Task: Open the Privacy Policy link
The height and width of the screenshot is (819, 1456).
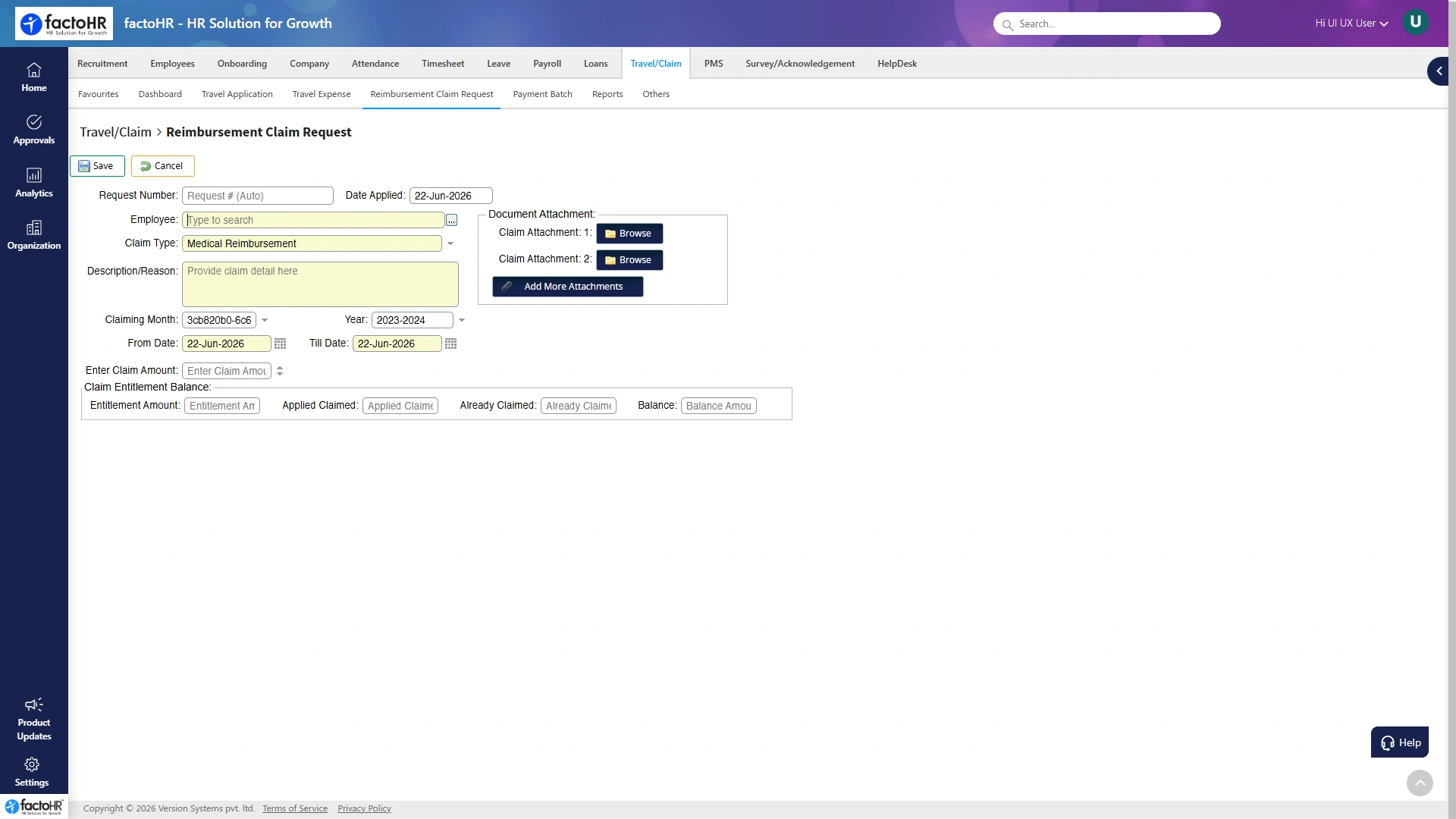Action: pos(364,808)
